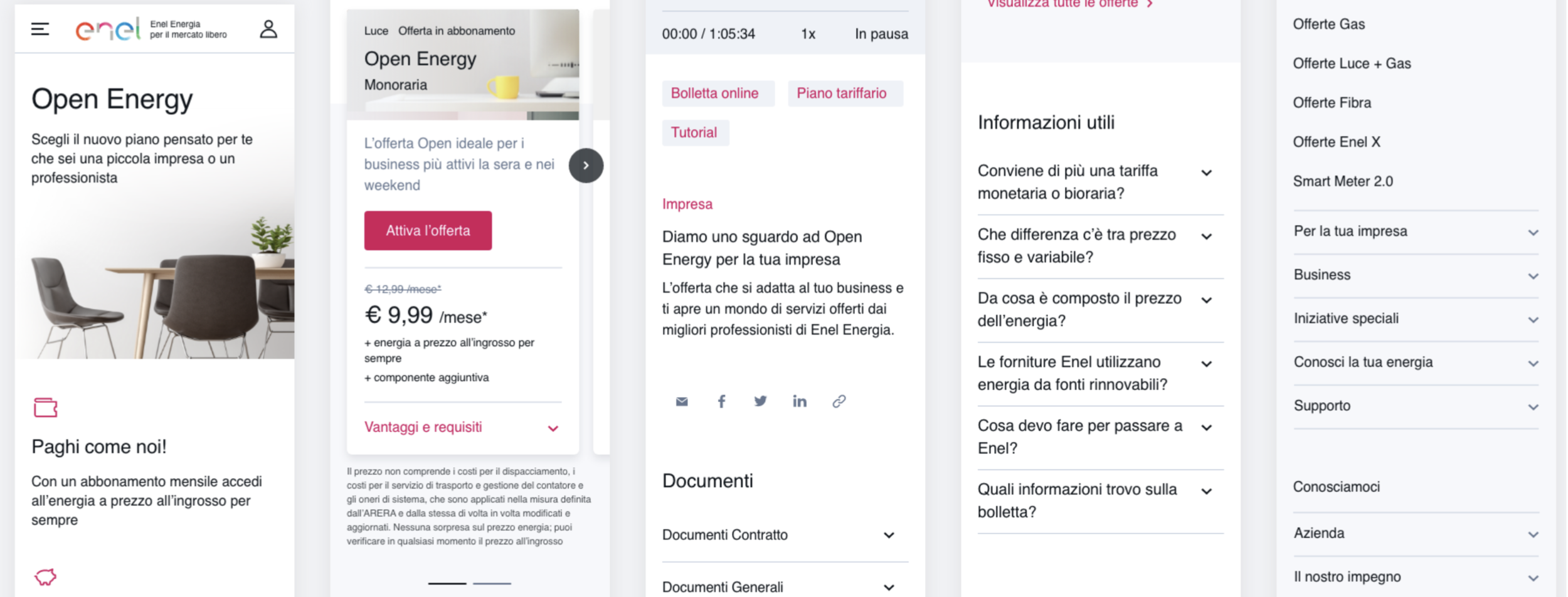
Task: Click the Attiva l'offerta button
Action: pos(428,231)
